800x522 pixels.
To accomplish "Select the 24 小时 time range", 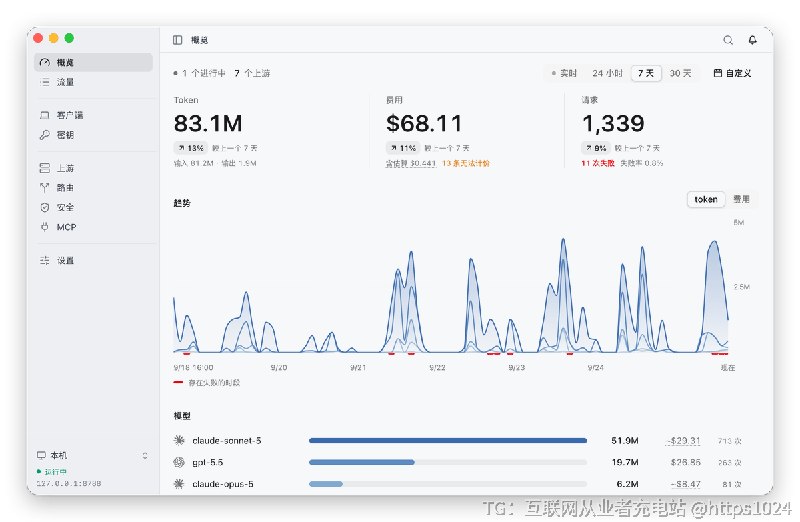I will click(607, 73).
